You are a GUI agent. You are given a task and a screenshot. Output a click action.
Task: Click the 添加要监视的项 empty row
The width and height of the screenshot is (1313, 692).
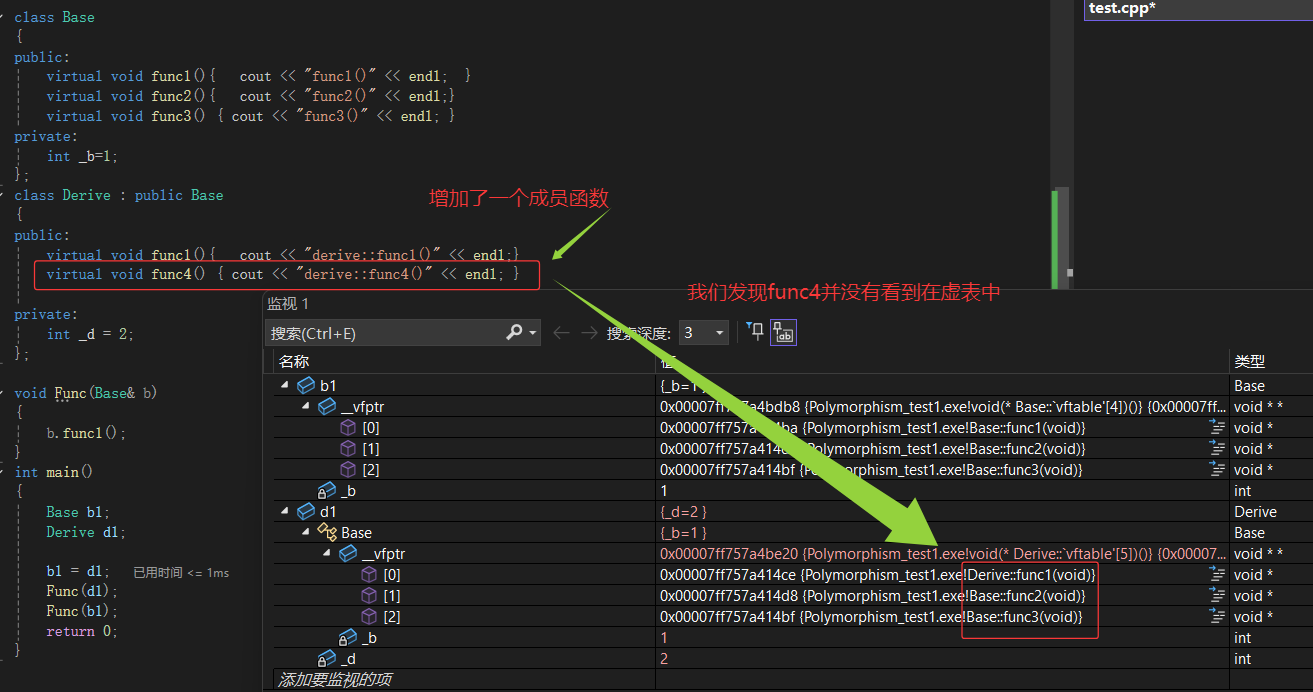pos(464,680)
